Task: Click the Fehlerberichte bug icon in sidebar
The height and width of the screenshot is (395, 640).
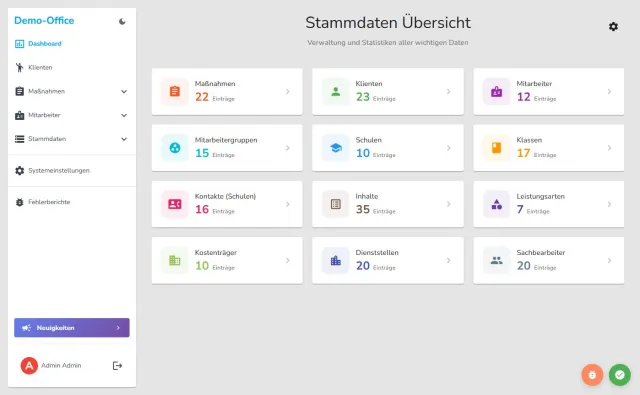Action: tap(19, 202)
